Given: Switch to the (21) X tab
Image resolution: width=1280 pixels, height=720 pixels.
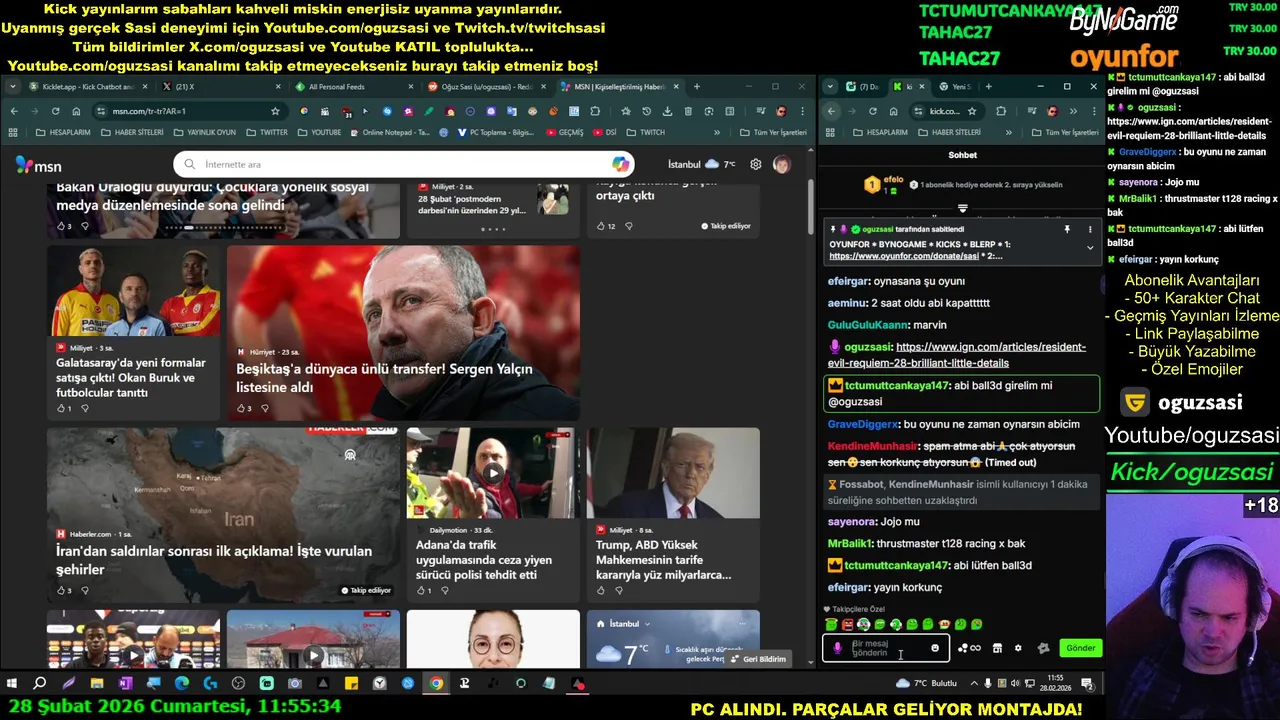Looking at the screenshot, I should [221, 87].
